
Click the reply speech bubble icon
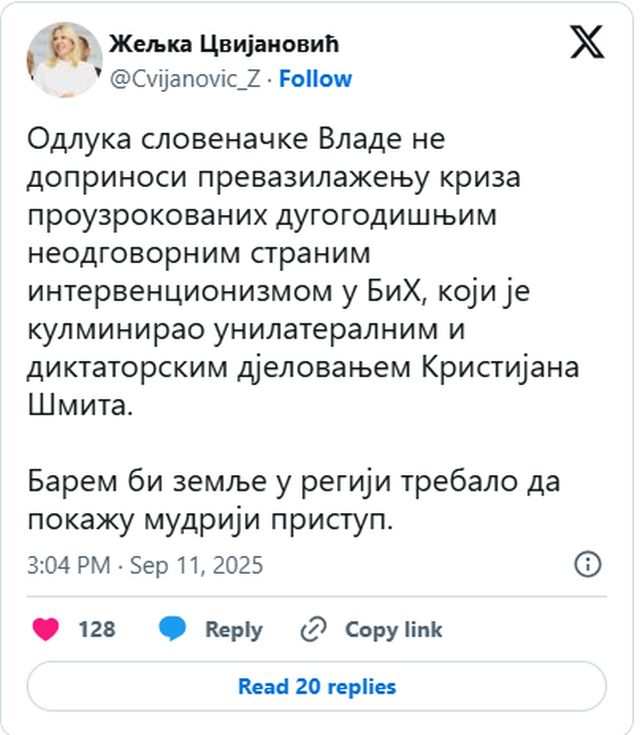(173, 629)
